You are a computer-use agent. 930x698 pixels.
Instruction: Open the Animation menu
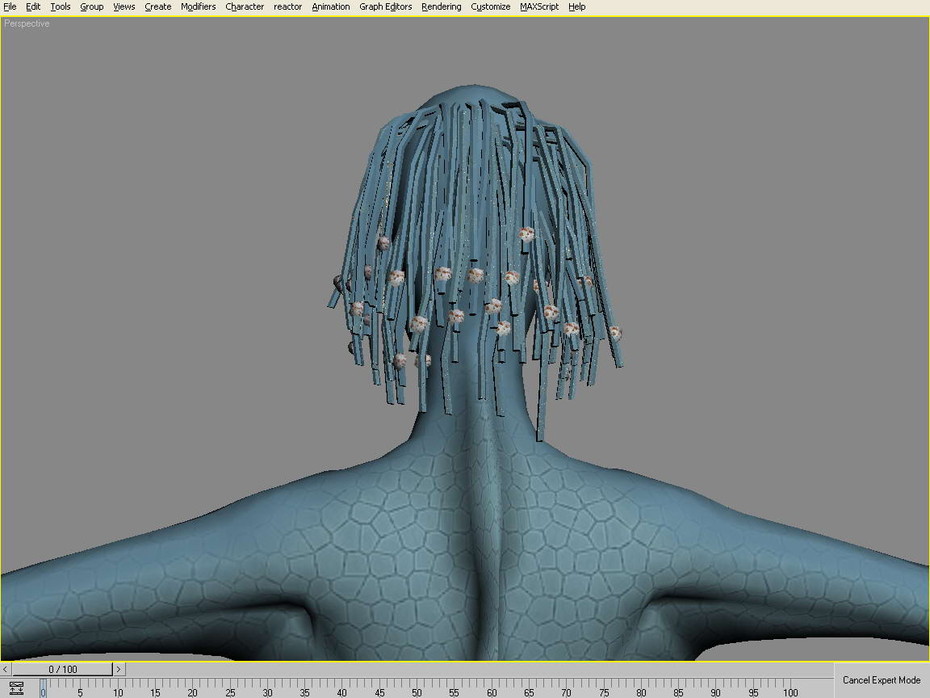coord(330,7)
